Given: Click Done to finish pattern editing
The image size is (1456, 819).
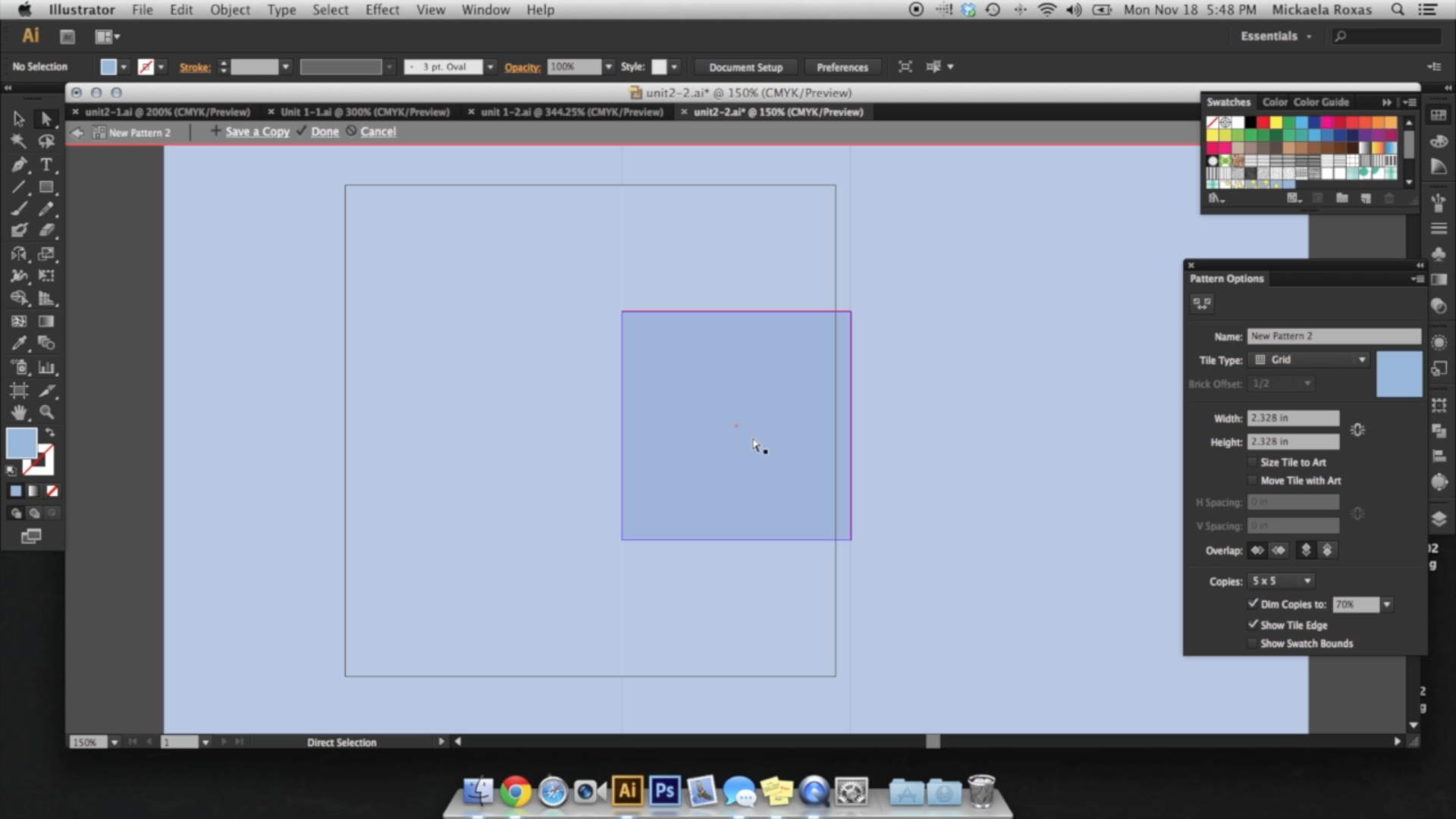Looking at the screenshot, I should pyautogui.click(x=326, y=131).
